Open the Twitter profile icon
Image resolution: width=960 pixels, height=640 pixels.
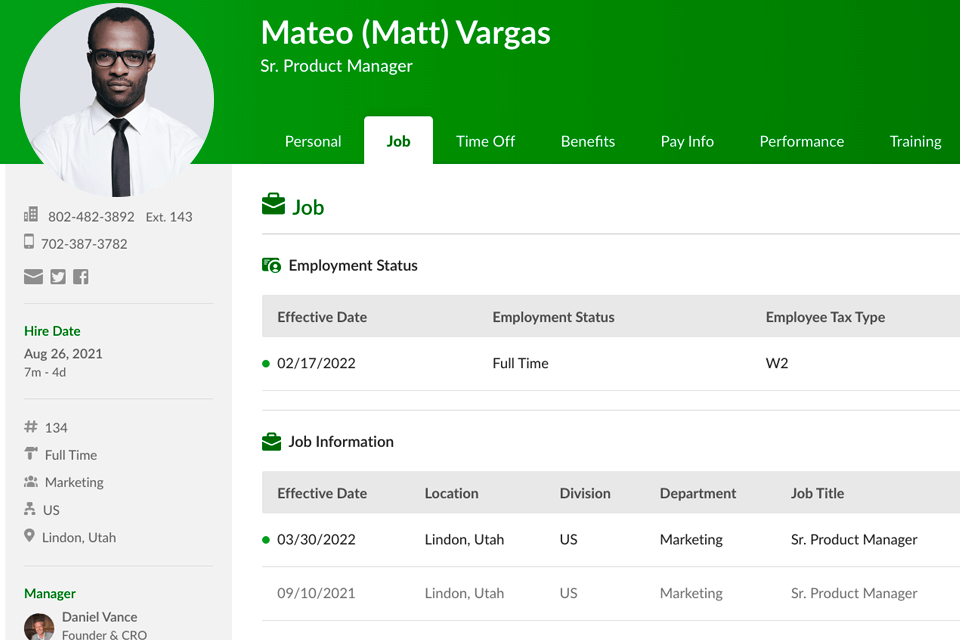coord(58,277)
